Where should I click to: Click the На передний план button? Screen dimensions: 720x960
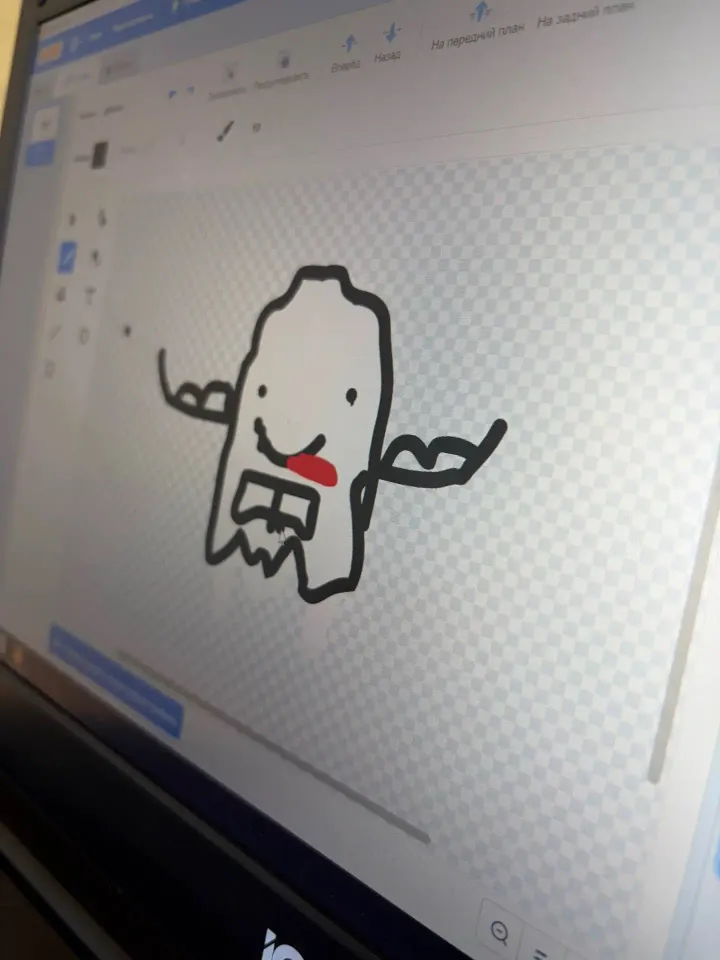tap(478, 36)
